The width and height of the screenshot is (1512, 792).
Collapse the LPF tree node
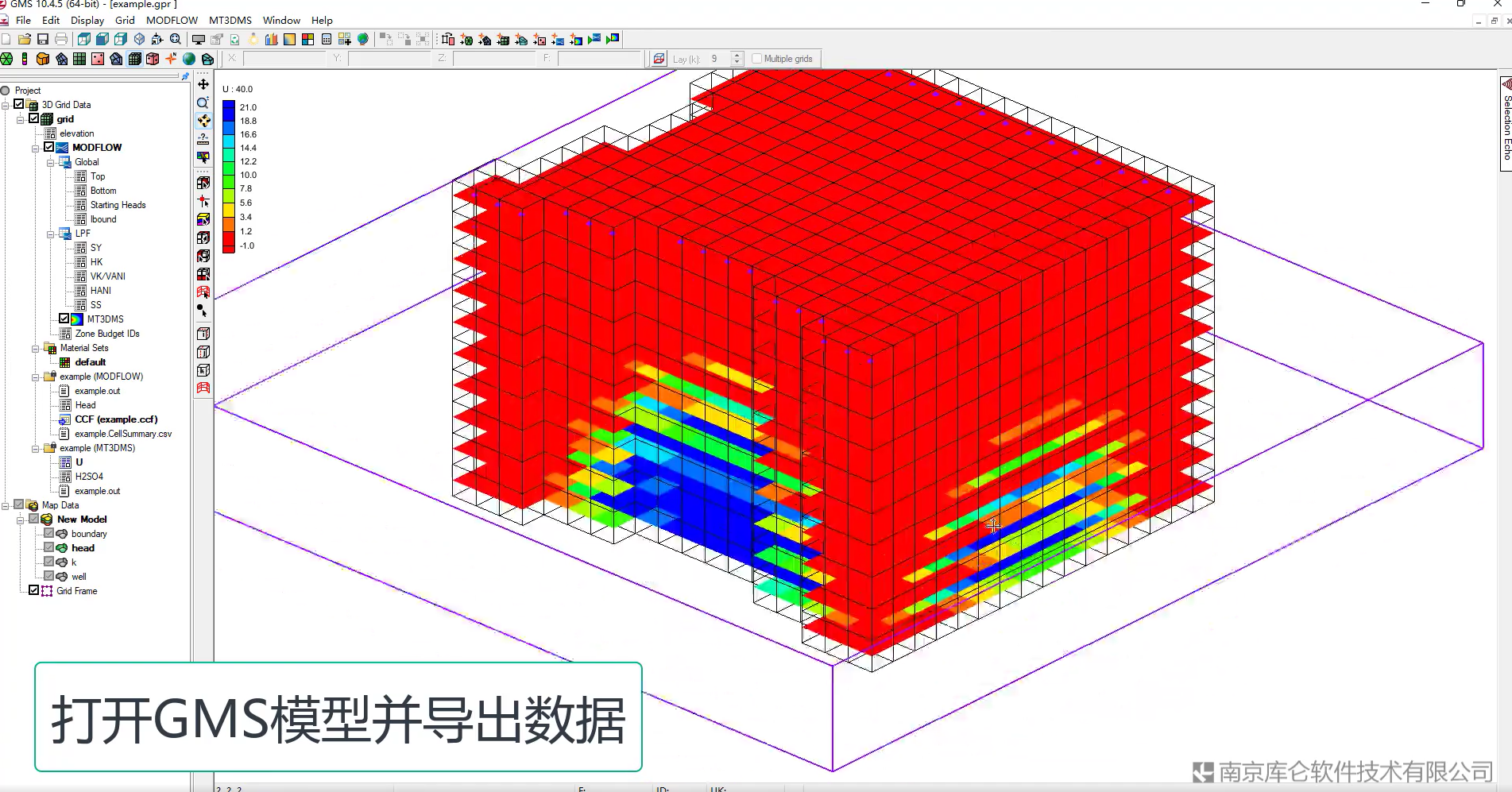pos(51,234)
